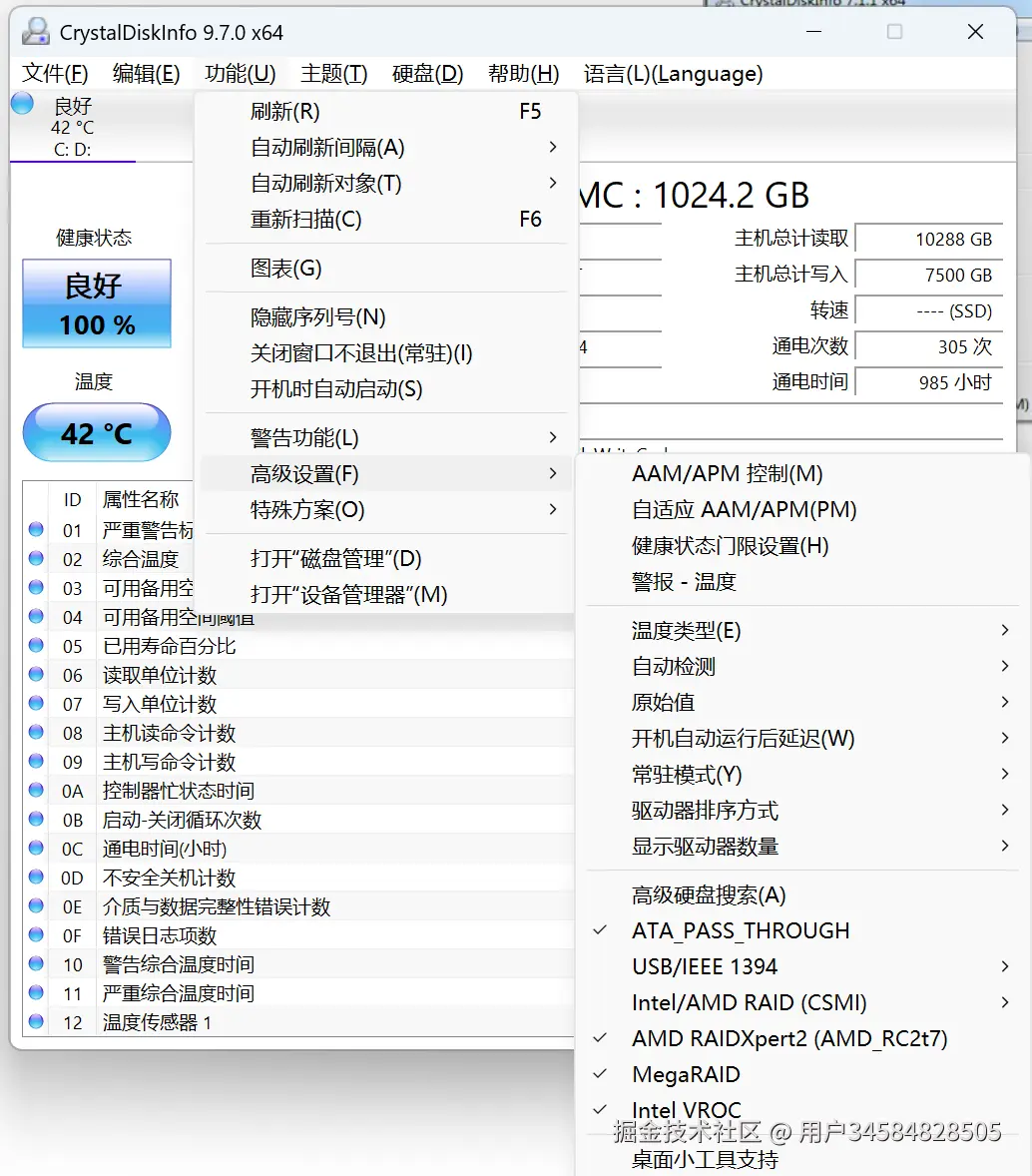The image size is (1032, 1176).
Task: Click the status dot for 06 读取单位计数
Action: 36,674
